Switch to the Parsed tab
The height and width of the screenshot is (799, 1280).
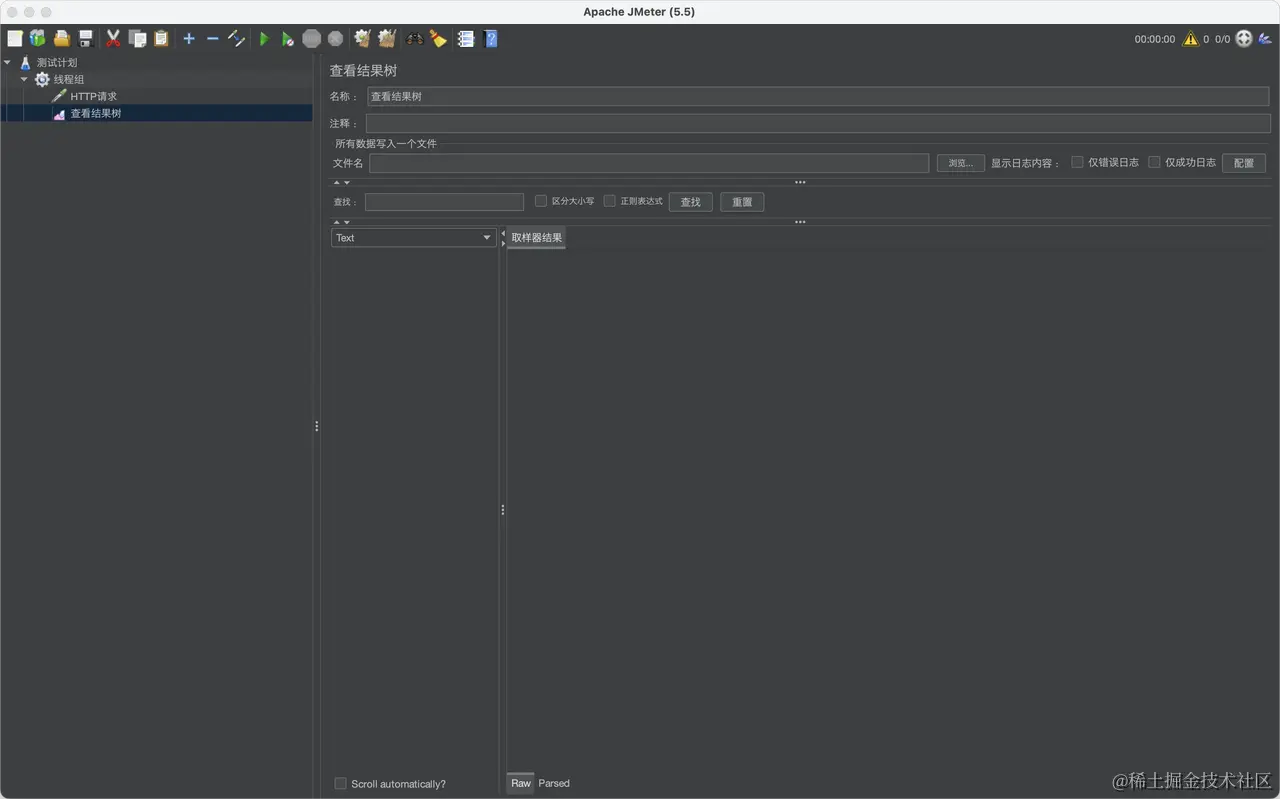click(554, 783)
